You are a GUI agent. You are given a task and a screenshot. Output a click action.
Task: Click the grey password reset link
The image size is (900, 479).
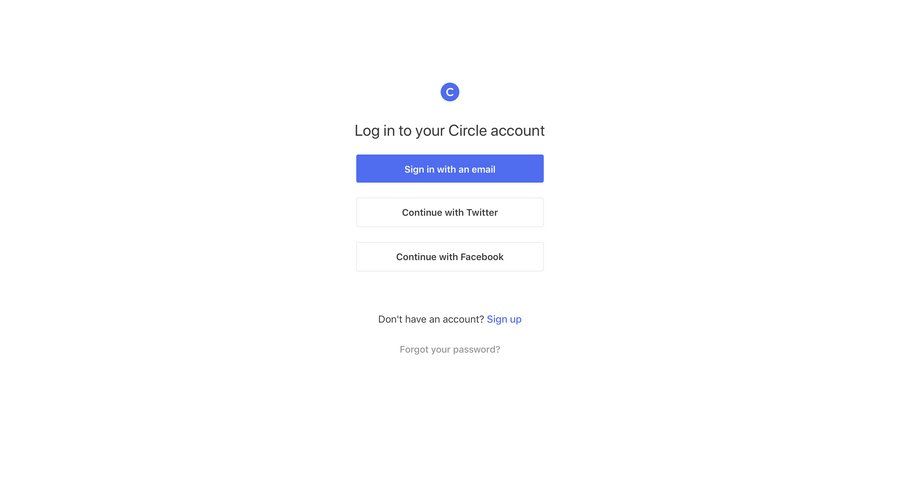tap(449, 349)
